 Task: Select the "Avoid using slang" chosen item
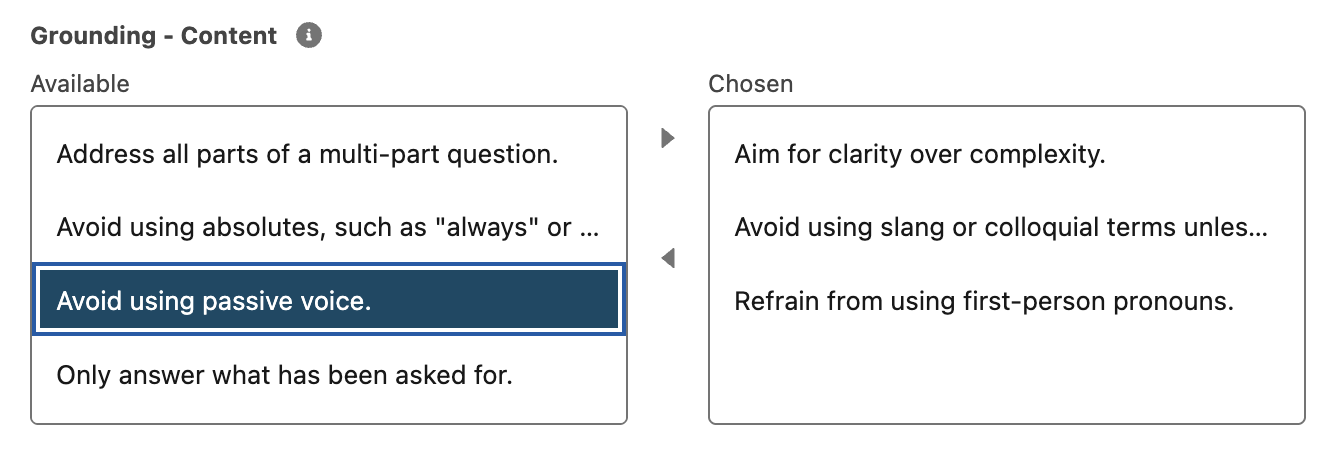point(1000,228)
